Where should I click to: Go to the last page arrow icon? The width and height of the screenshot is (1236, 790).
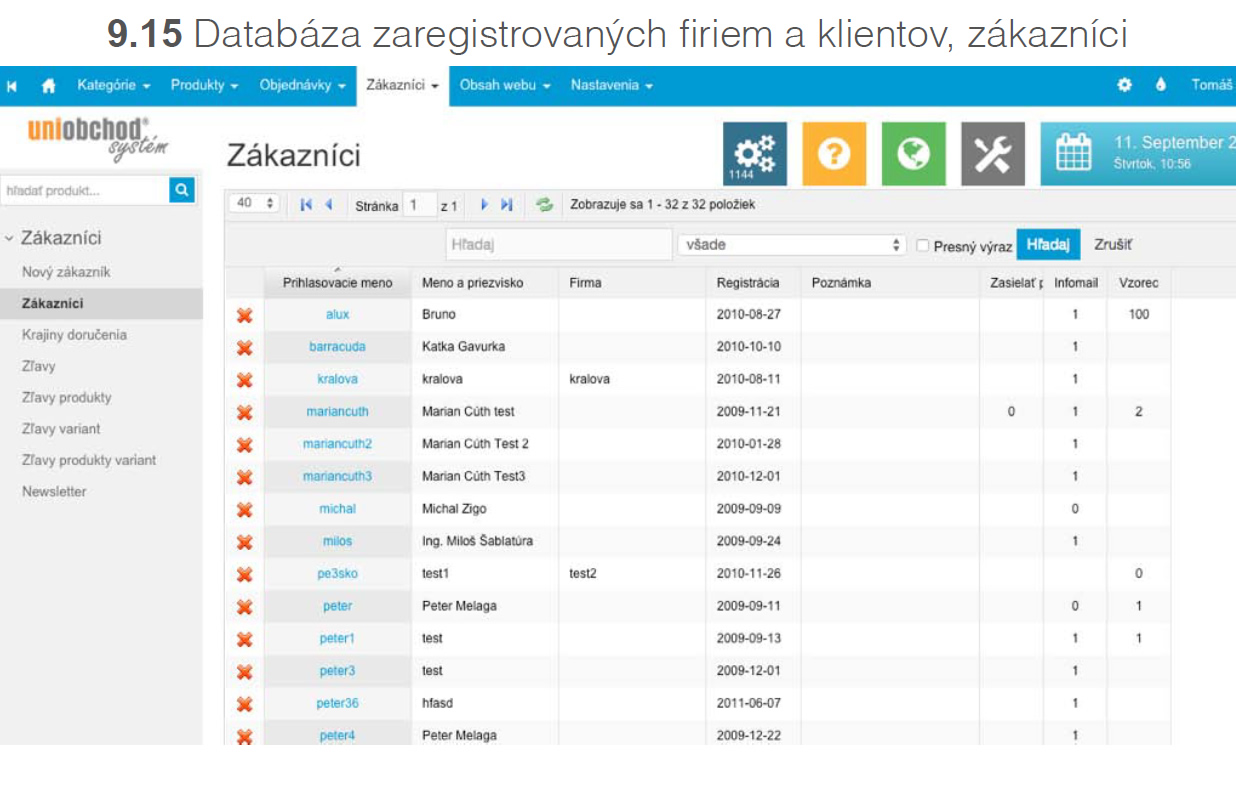507,204
